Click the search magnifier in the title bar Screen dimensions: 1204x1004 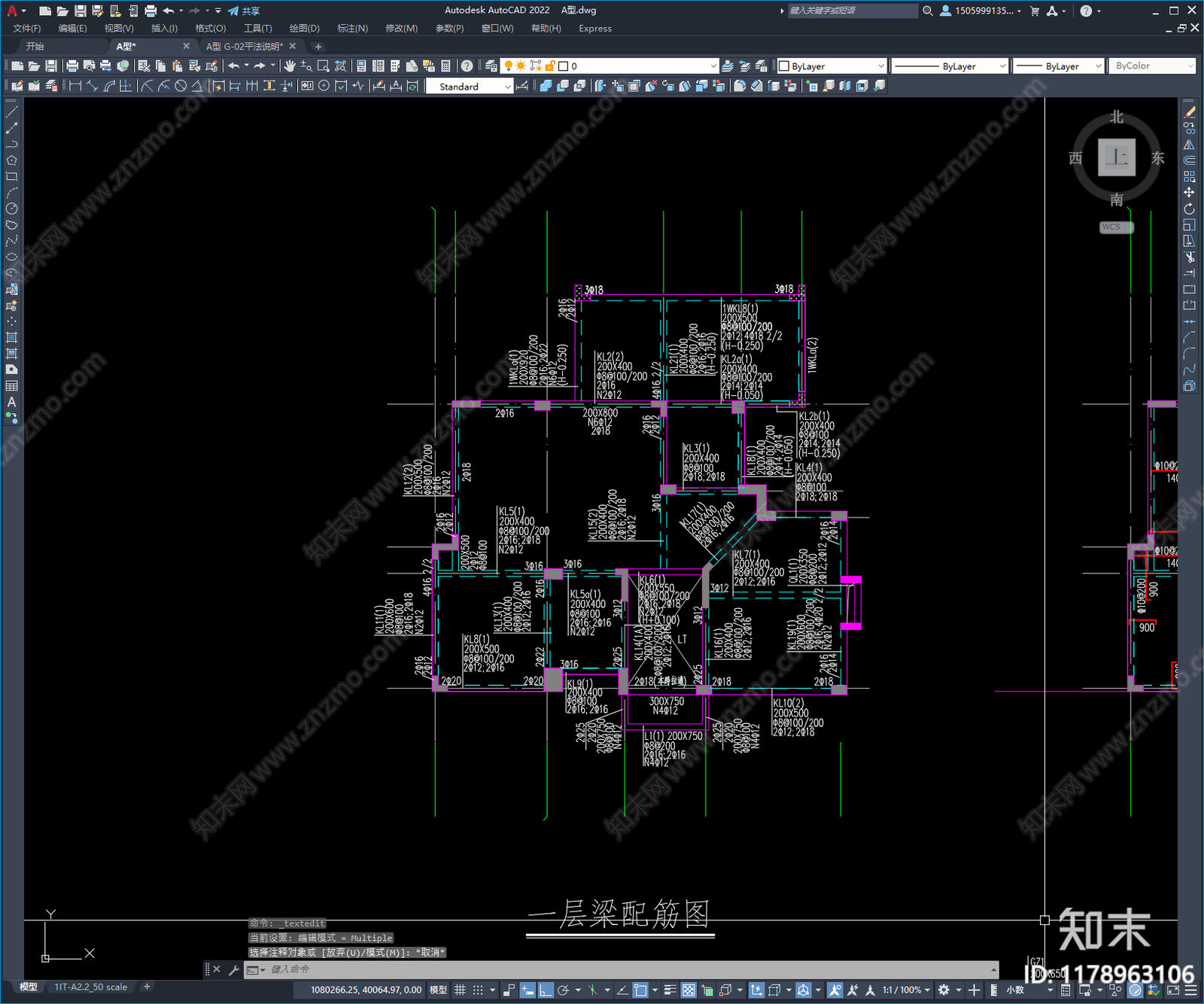click(x=928, y=11)
